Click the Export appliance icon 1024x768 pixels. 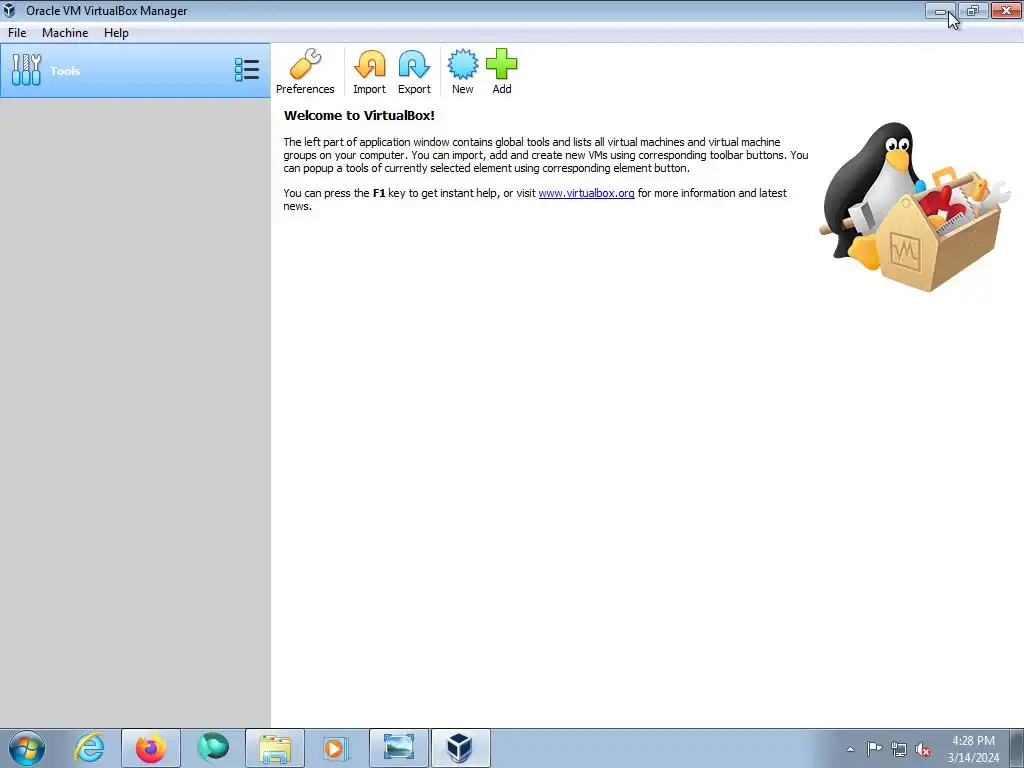click(x=414, y=71)
